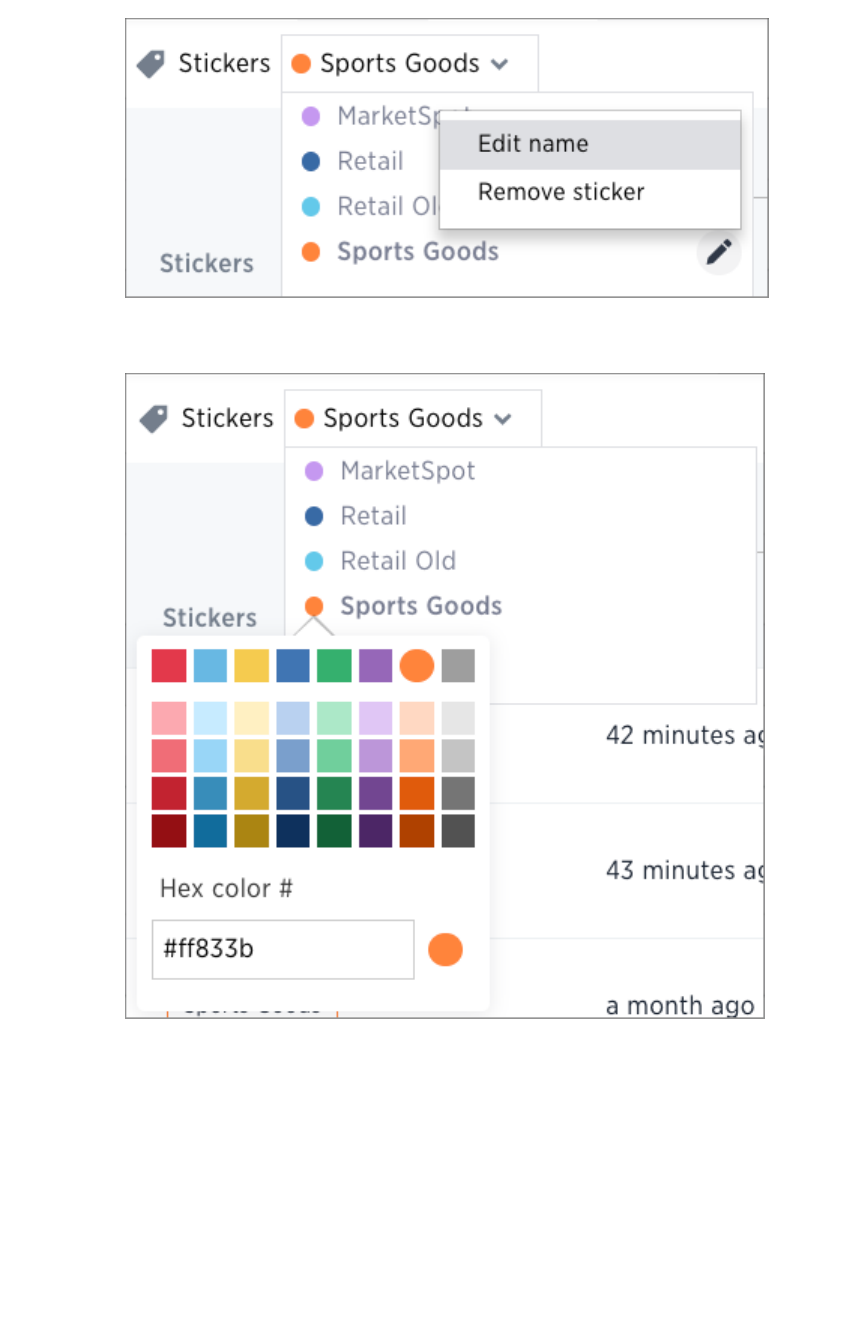The height and width of the screenshot is (1344, 864).
Task: Click the orange preview circle beside the hex field
Action: 445,950
